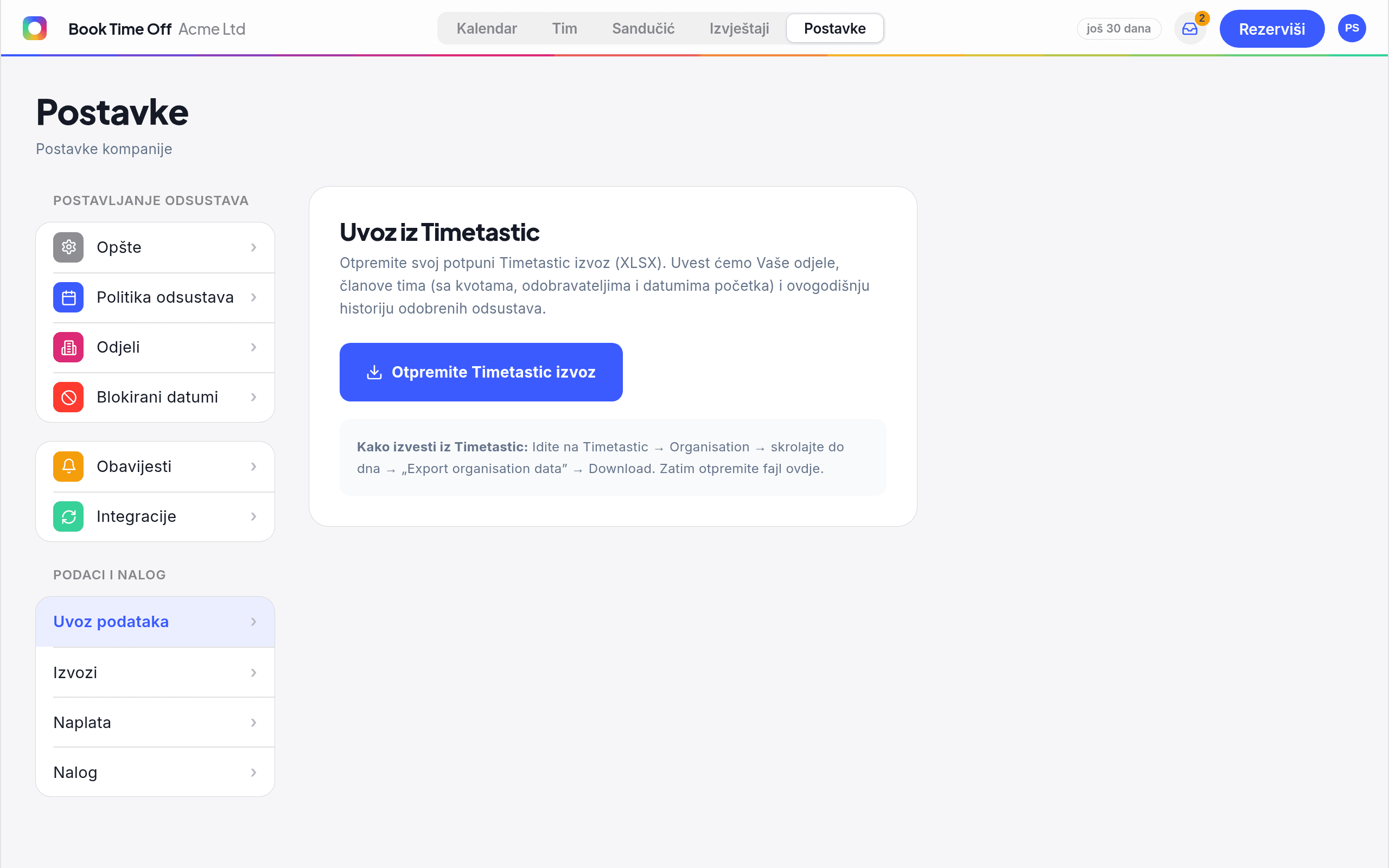Open the inbox notifications icon
1389x868 pixels.
point(1190,29)
